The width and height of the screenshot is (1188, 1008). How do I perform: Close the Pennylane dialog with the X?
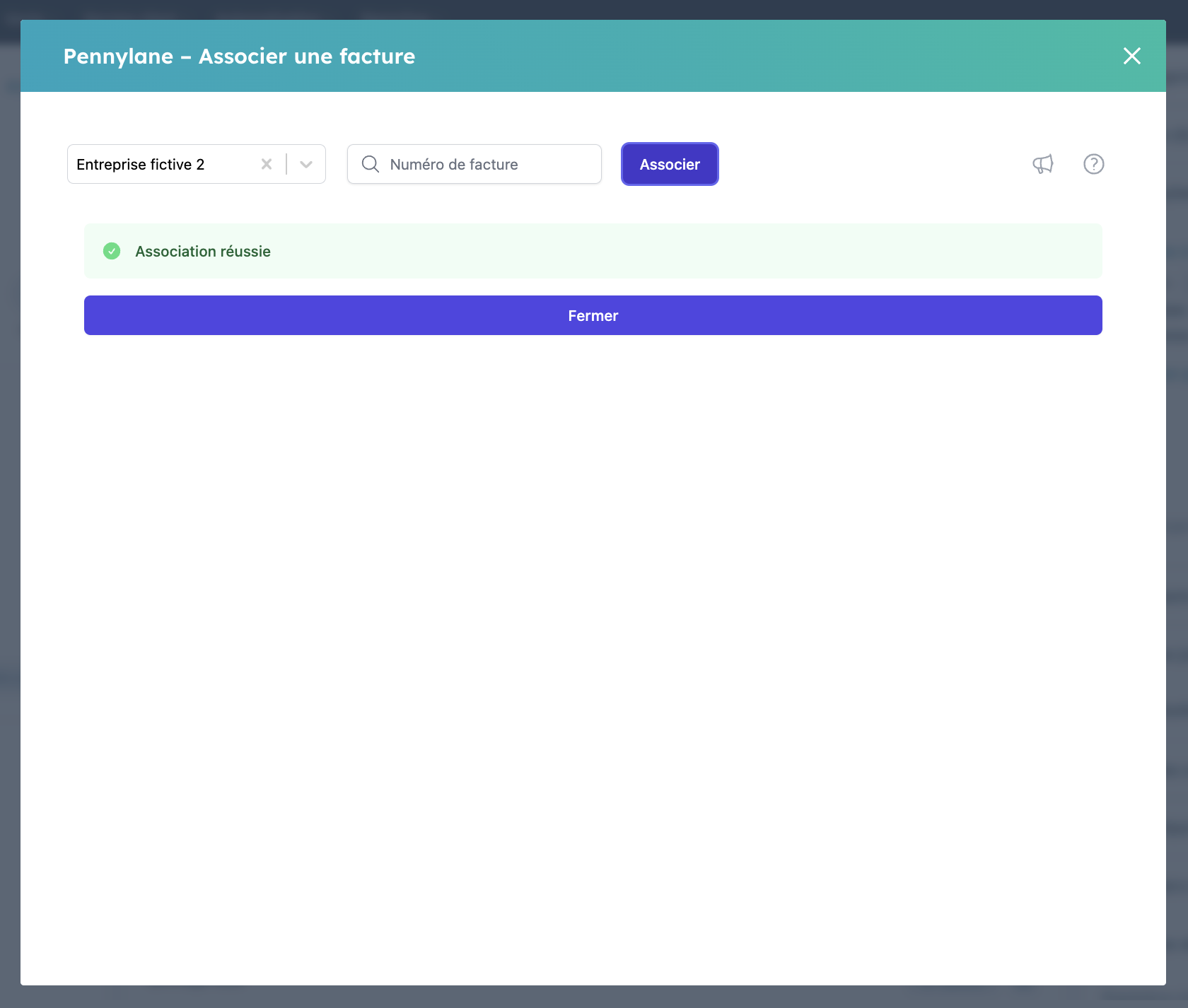pos(1131,56)
